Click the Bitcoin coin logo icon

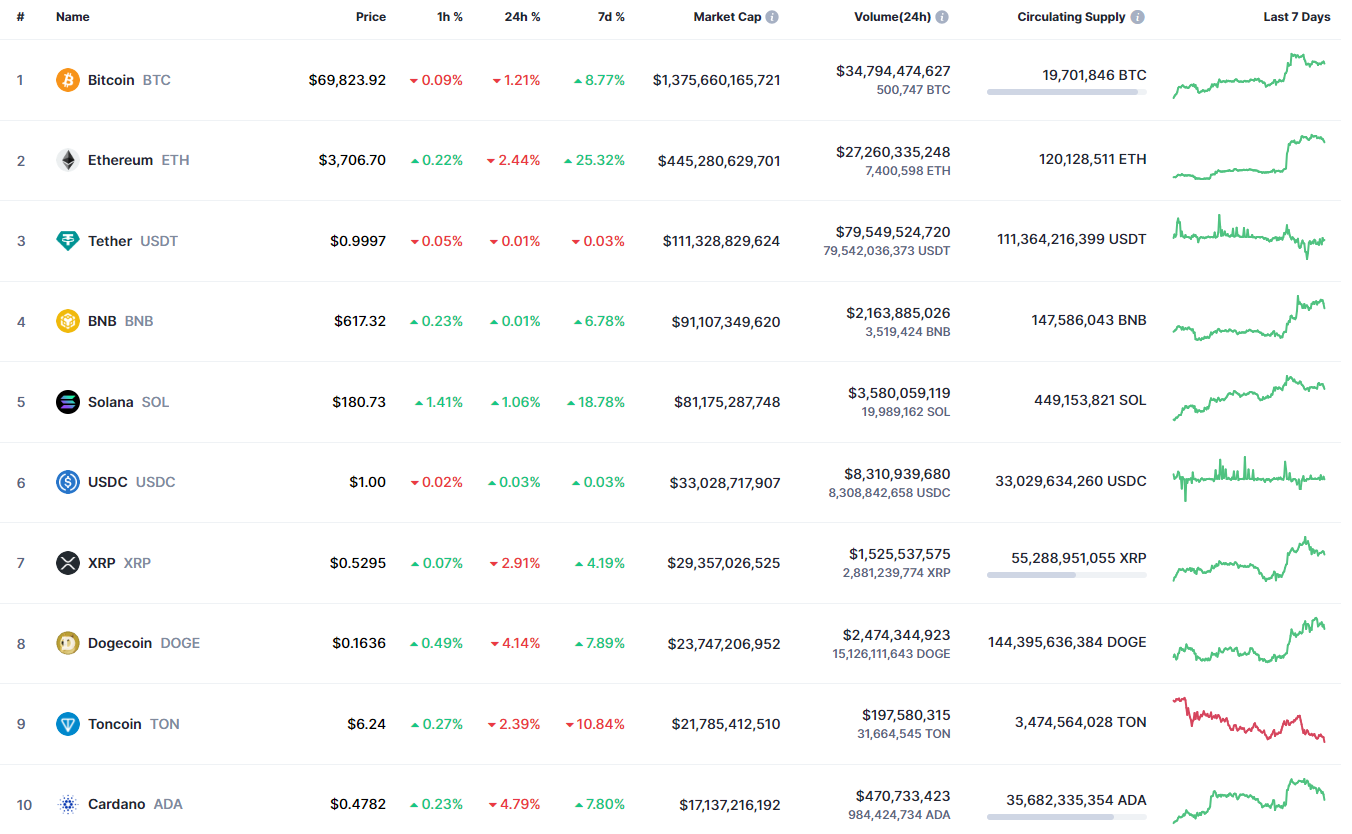68,80
